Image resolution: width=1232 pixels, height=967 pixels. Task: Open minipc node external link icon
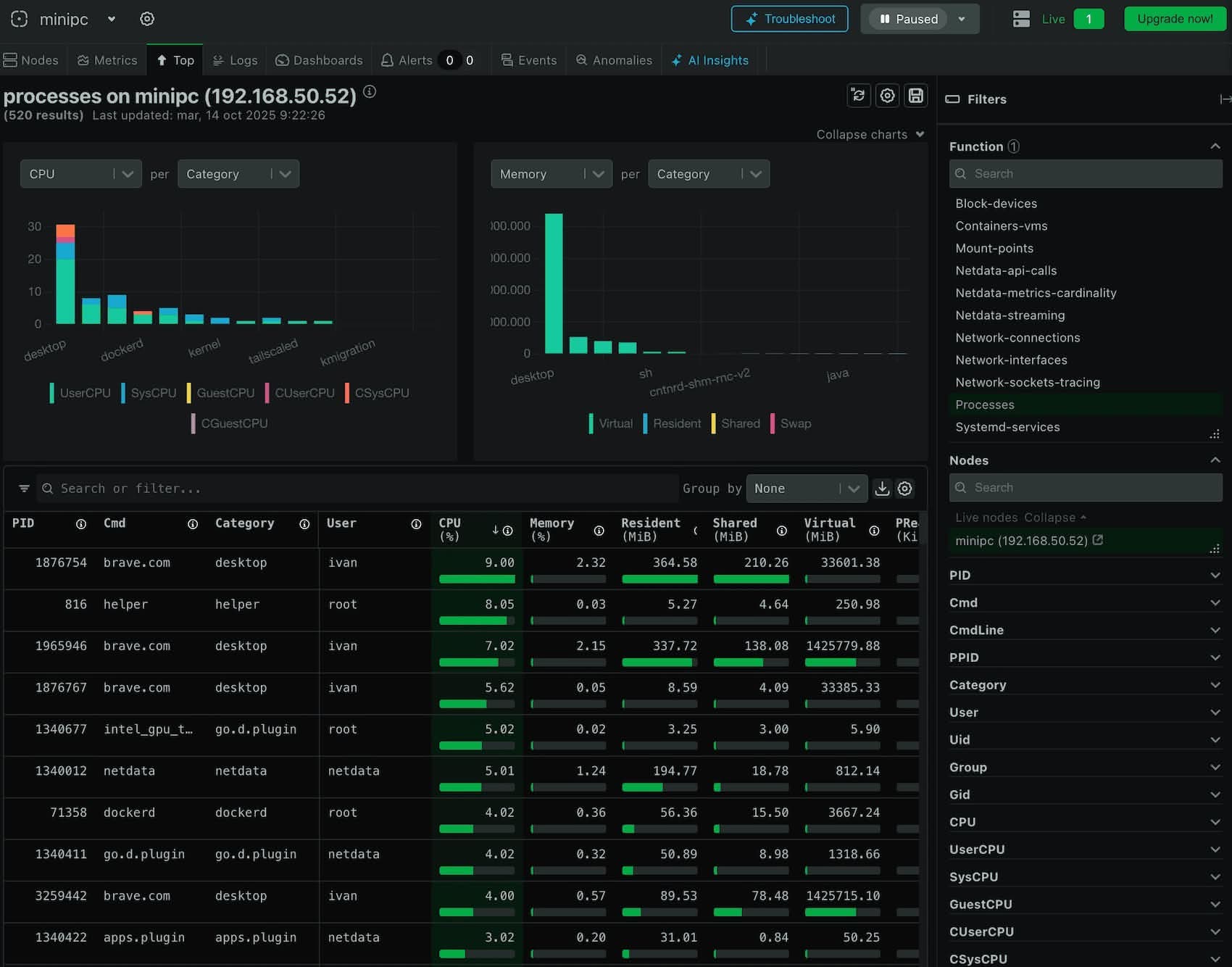coord(1098,540)
